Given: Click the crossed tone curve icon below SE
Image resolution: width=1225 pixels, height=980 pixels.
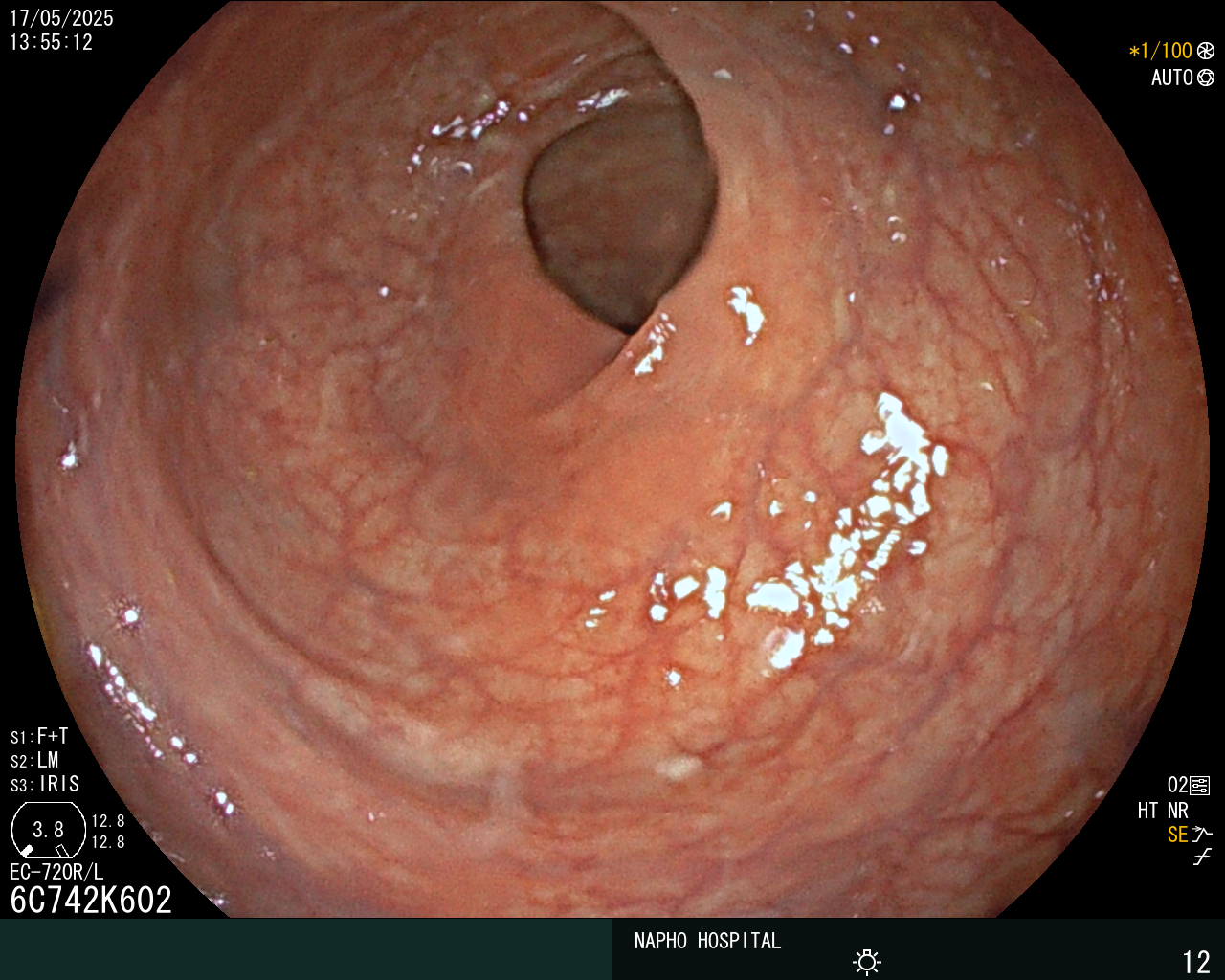Looking at the screenshot, I should point(1202,857).
